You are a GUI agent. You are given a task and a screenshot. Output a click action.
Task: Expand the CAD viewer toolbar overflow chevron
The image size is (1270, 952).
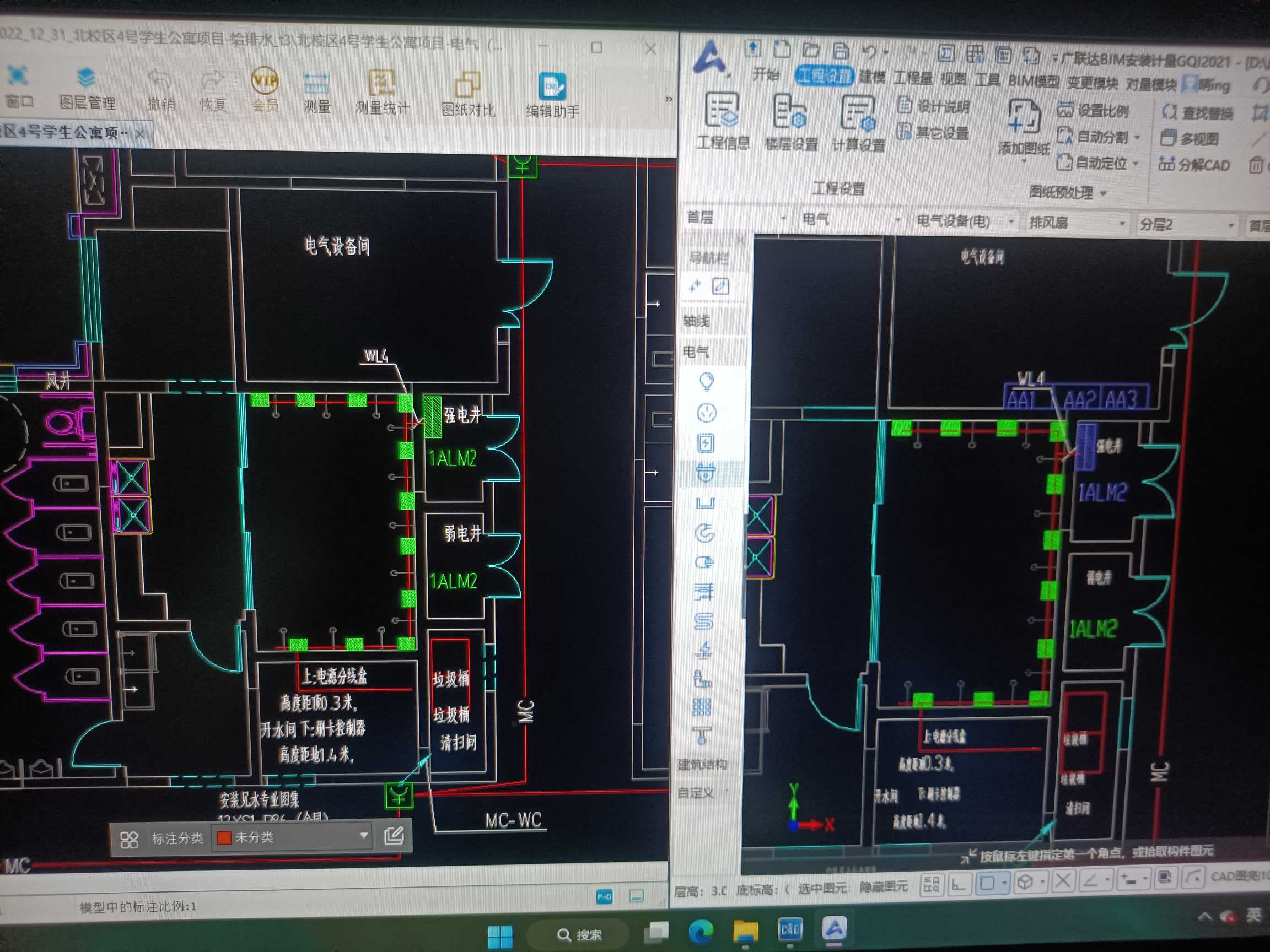click(668, 99)
